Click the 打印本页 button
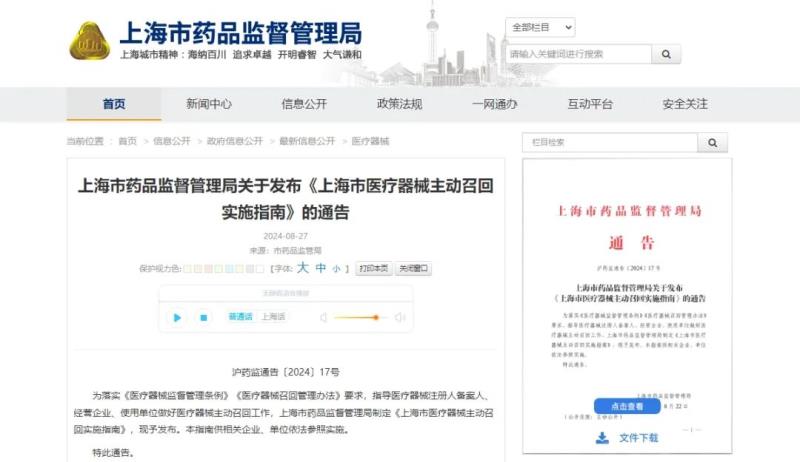This screenshot has width=800, height=462. tap(373, 269)
